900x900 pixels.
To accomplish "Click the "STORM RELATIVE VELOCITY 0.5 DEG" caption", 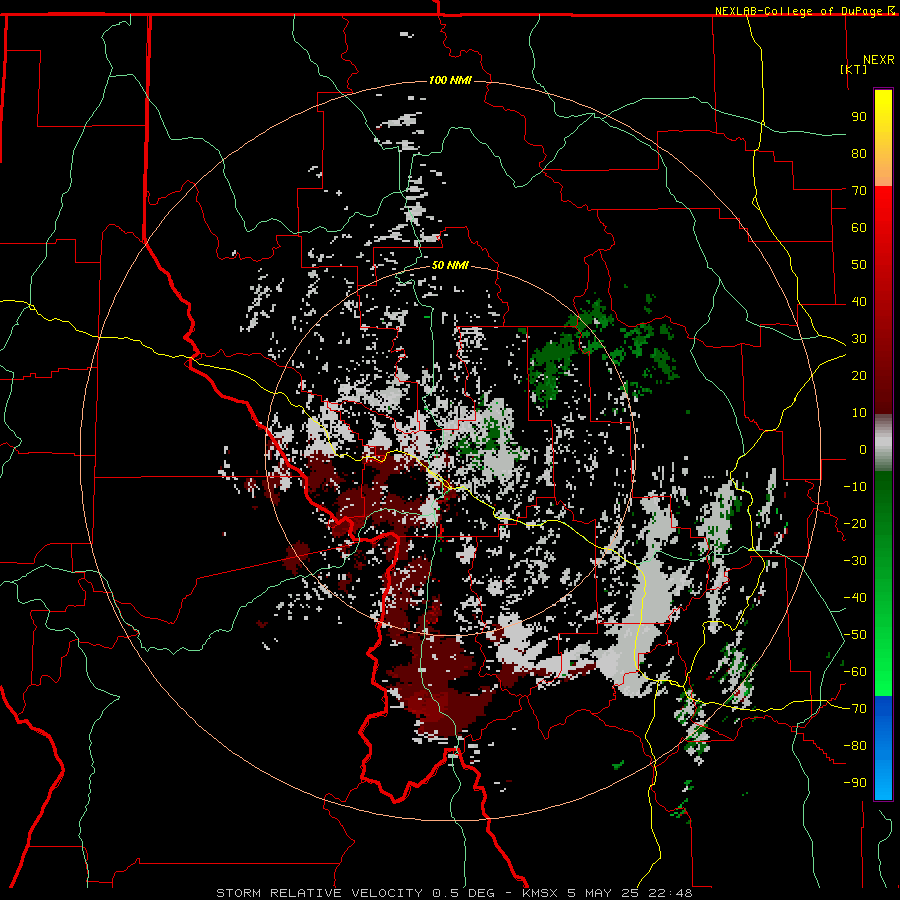I will click(x=355, y=893).
